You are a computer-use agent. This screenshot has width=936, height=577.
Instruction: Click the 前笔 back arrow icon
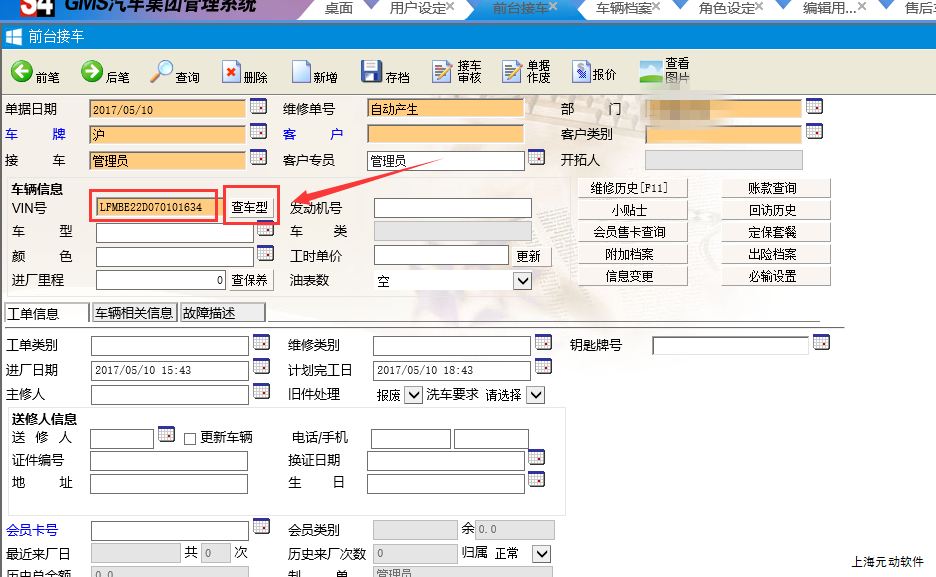click(22, 72)
